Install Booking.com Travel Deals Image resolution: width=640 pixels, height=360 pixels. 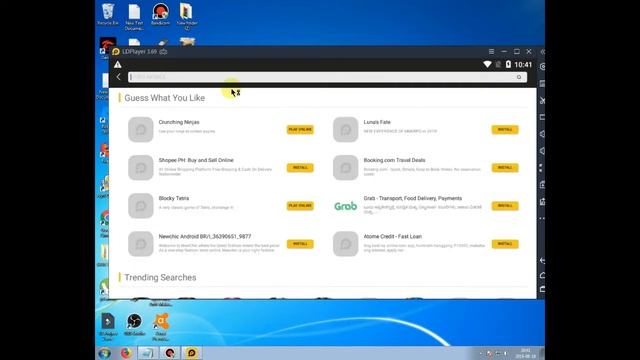coord(505,168)
